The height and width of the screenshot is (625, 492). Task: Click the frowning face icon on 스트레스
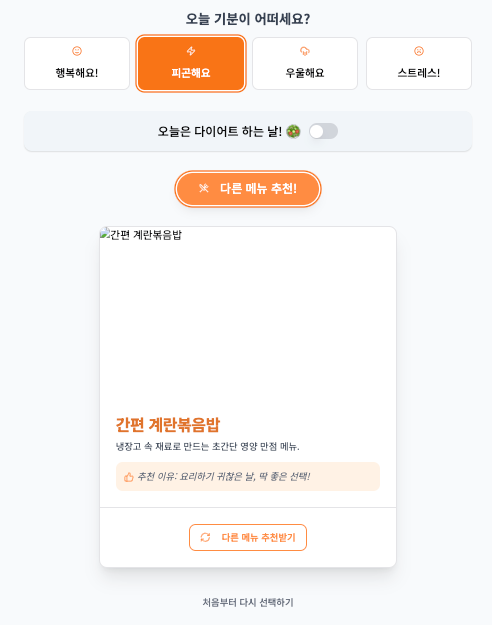[x=419, y=51]
